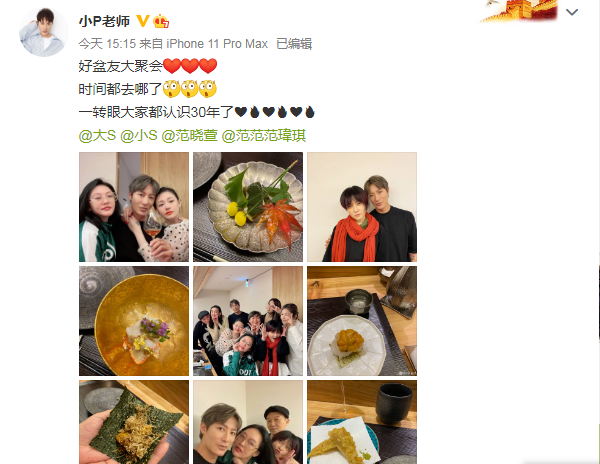Open the sea urchin sushi plate photo
This screenshot has width=600, height=464.
pos(362,321)
